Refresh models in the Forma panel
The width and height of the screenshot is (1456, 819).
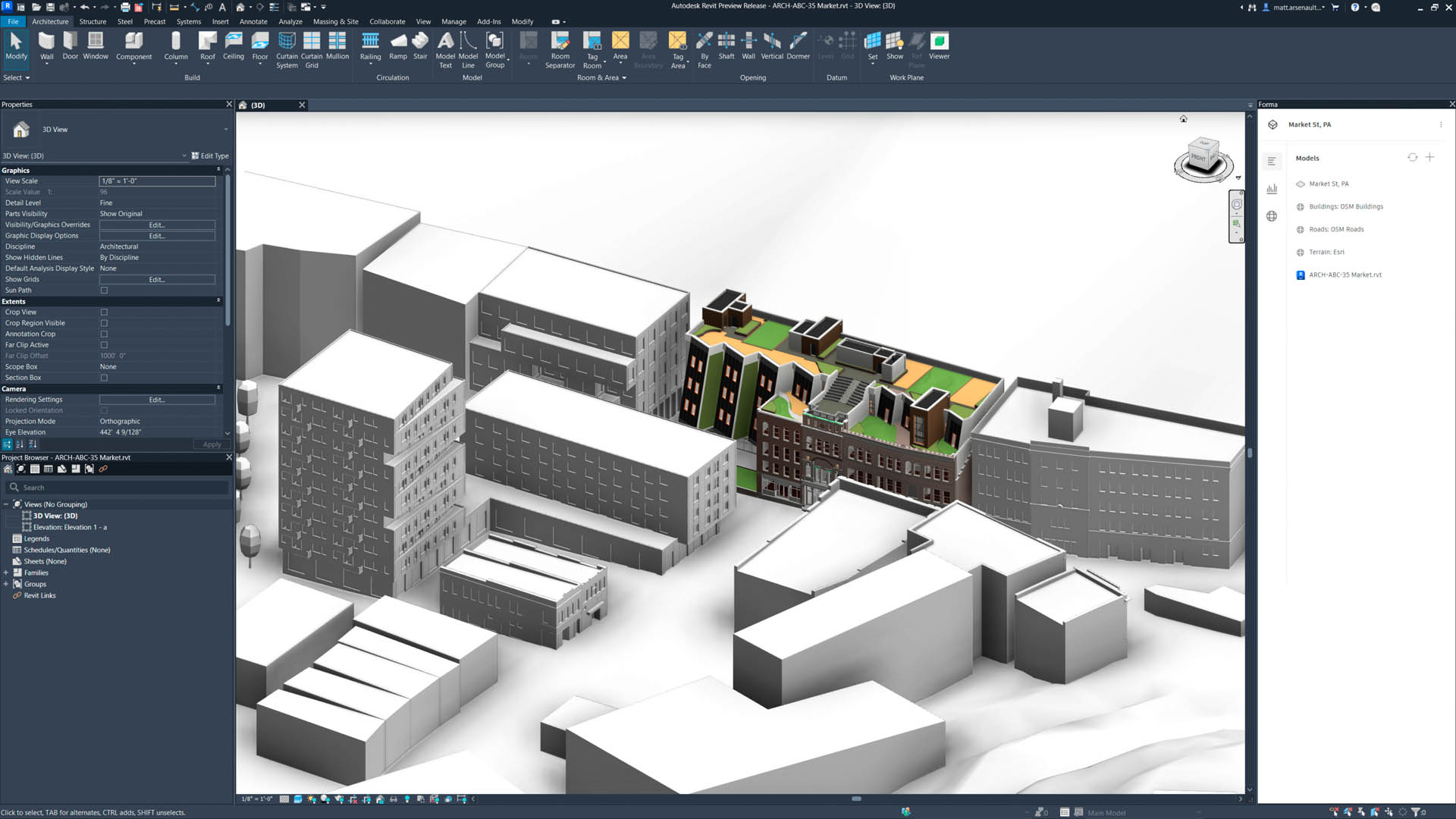(1412, 157)
